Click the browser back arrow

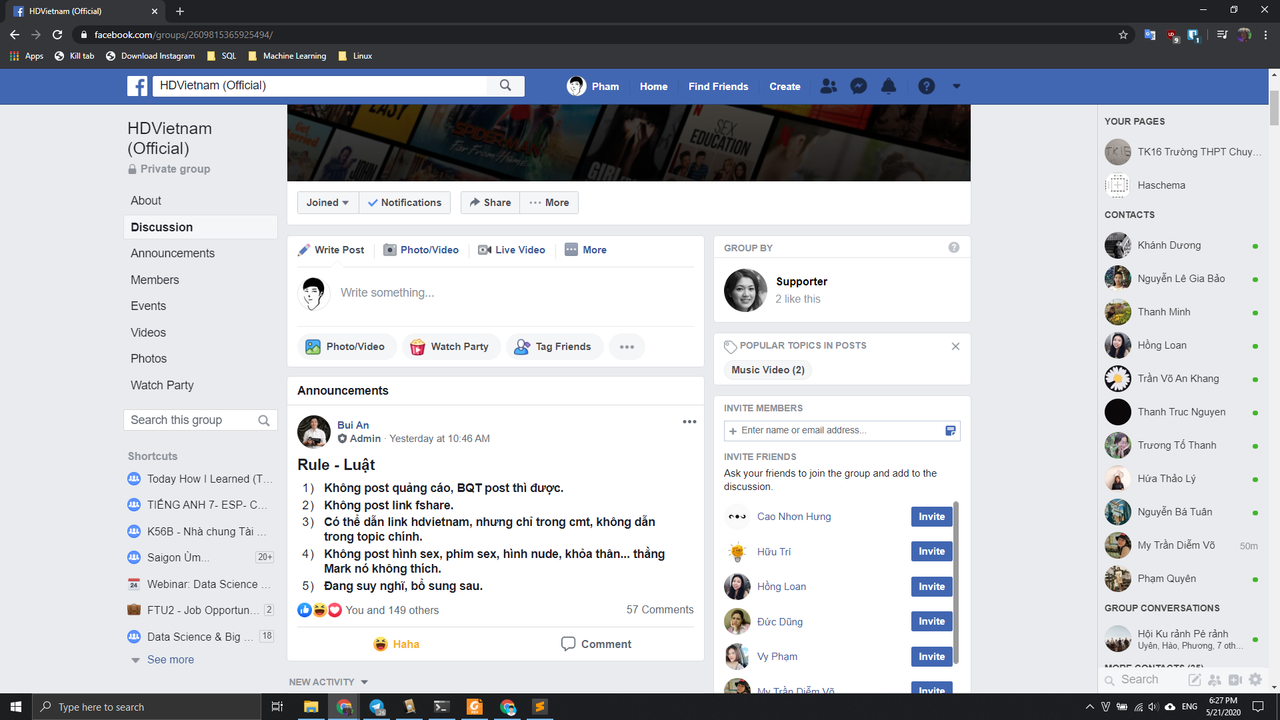pyautogui.click(x=14, y=34)
